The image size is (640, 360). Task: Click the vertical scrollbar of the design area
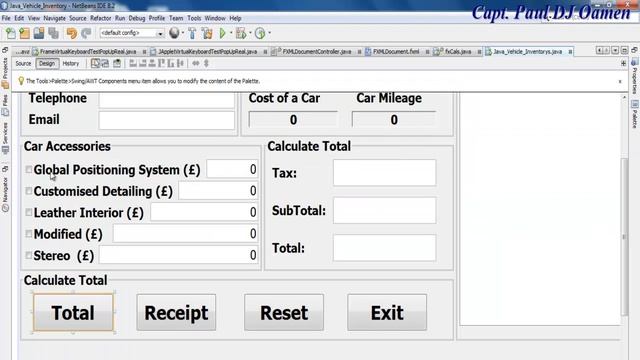(624, 237)
